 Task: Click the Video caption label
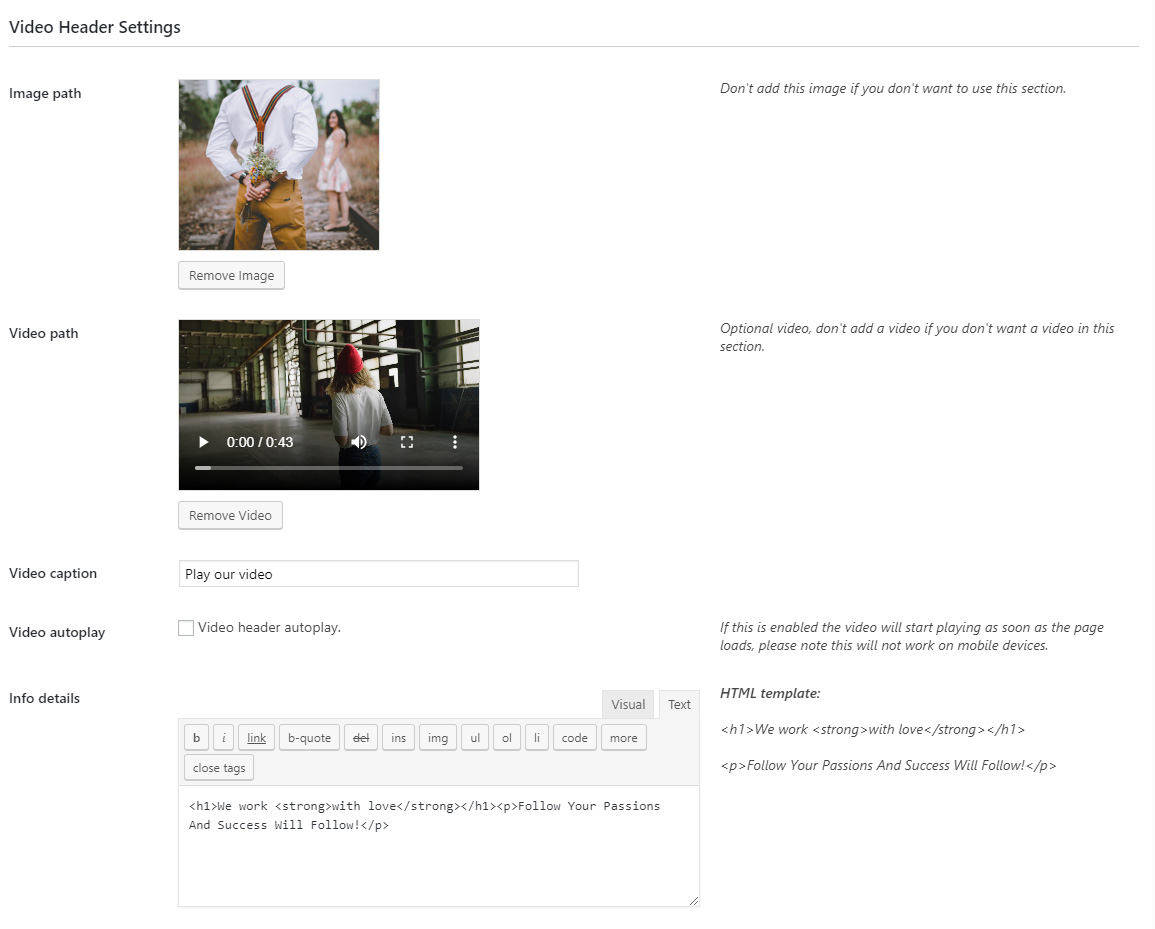pyautogui.click(x=53, y=573)
